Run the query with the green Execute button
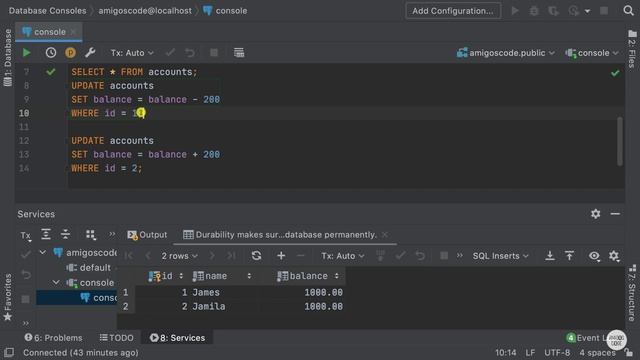The image size is (640, 360). pos(27,53)
